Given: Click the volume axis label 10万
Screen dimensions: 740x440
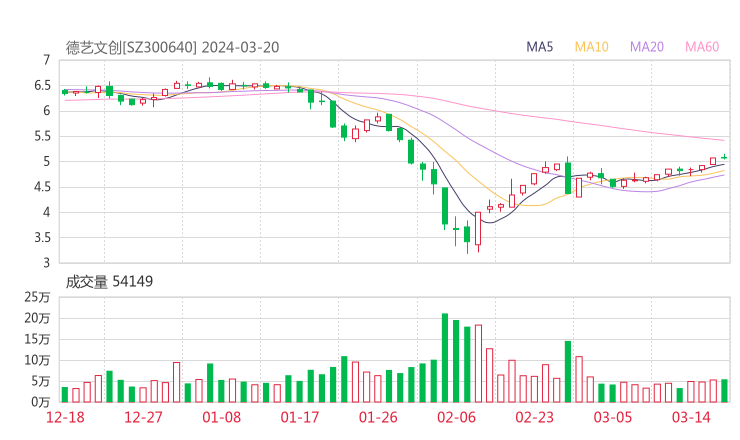Looking at the screenshot, I should pyautogui.click(x=37, y=360).
